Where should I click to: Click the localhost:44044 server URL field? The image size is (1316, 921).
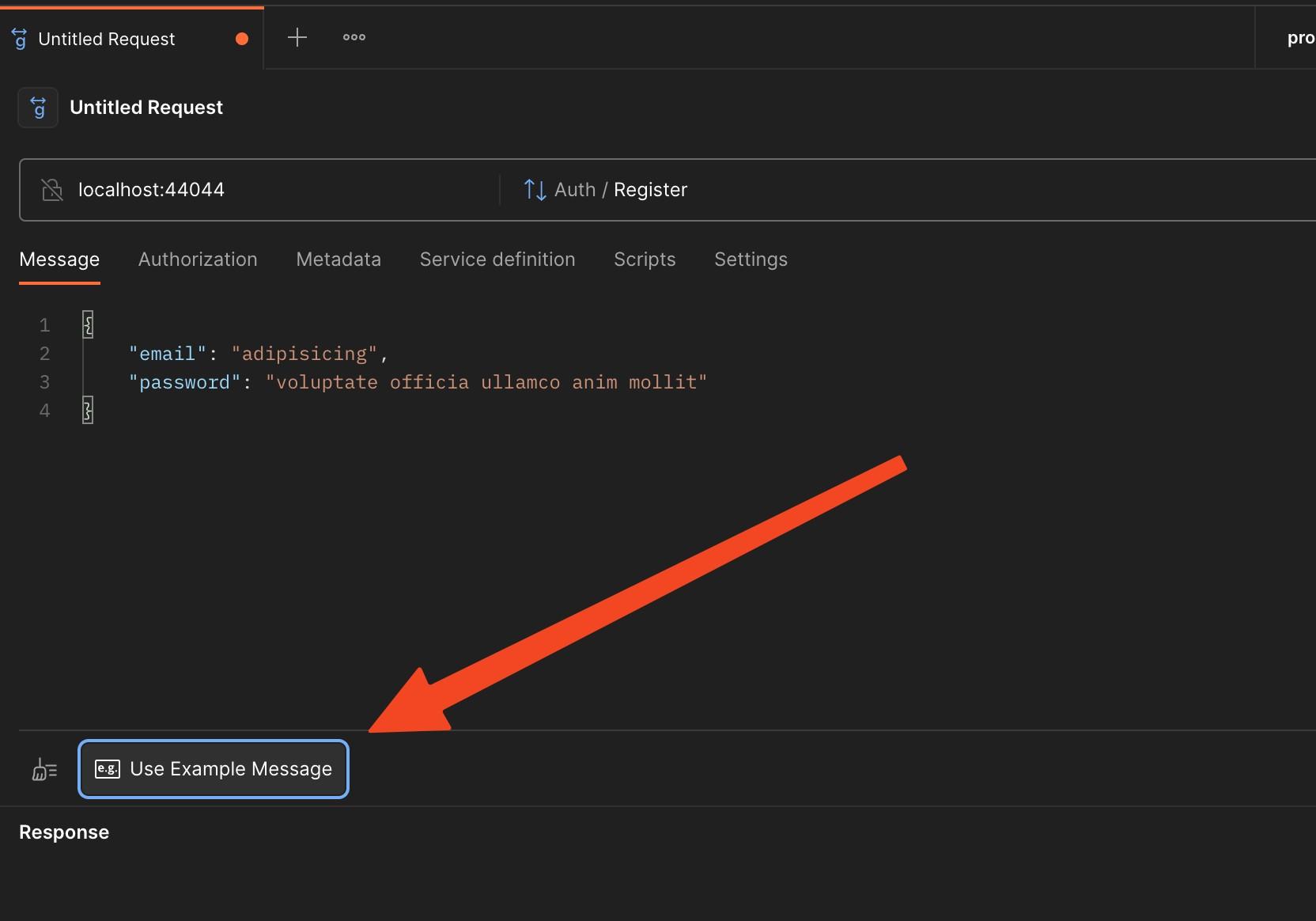click(151, 190)
